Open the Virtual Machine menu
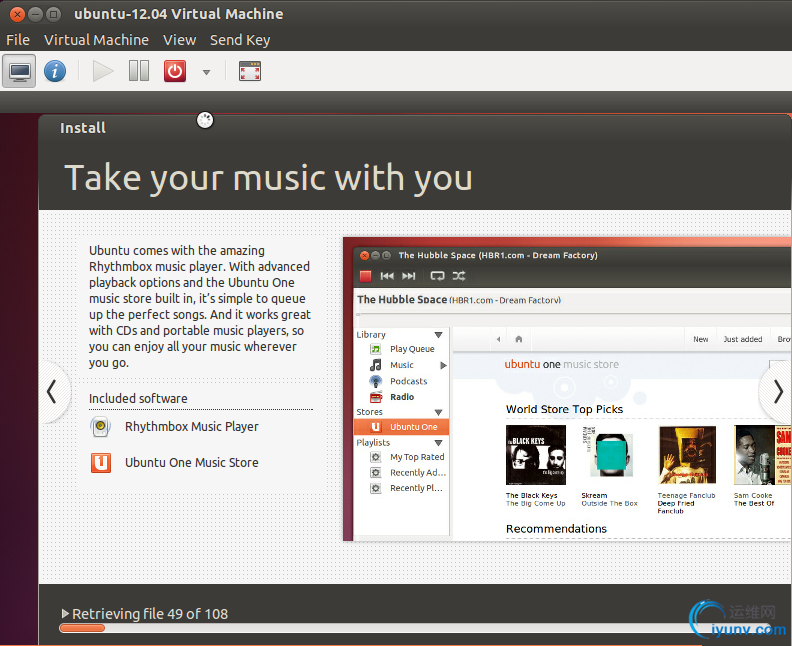The width and height of the screenshot is (792, 646). (96, 40)
